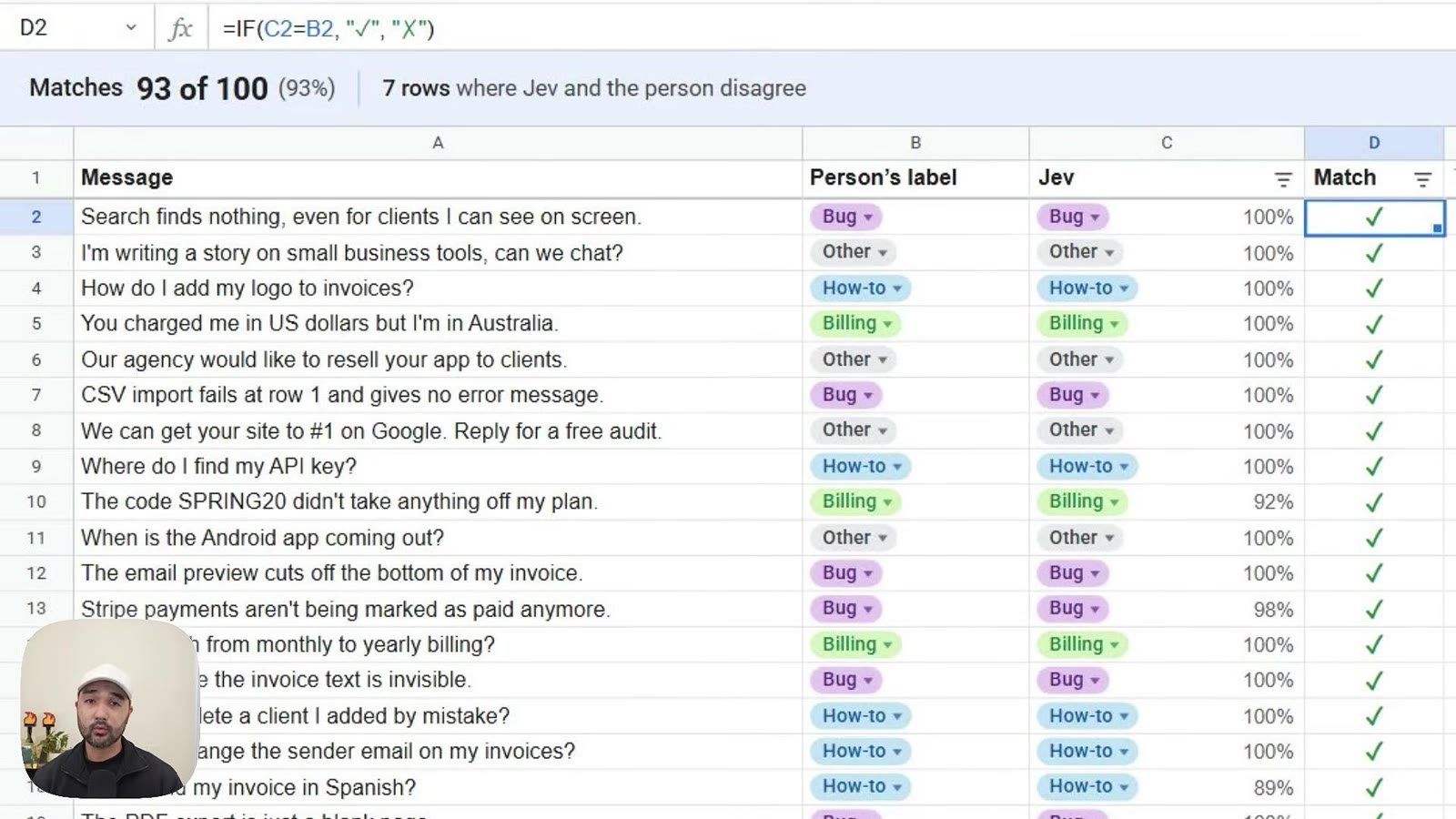Open Jev Billing dropdown for US dollars Australia row
The height and width of the screenshot is (819, 1456).
click(1083, 323)
